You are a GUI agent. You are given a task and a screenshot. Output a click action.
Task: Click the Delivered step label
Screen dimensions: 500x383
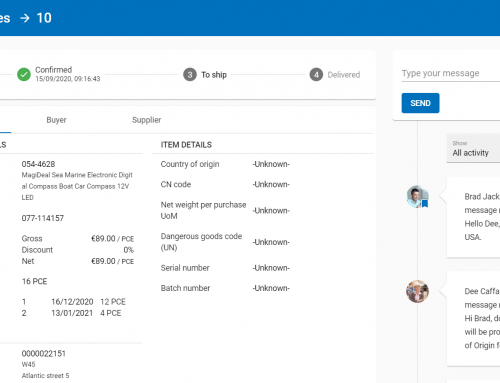coord(344,75)
